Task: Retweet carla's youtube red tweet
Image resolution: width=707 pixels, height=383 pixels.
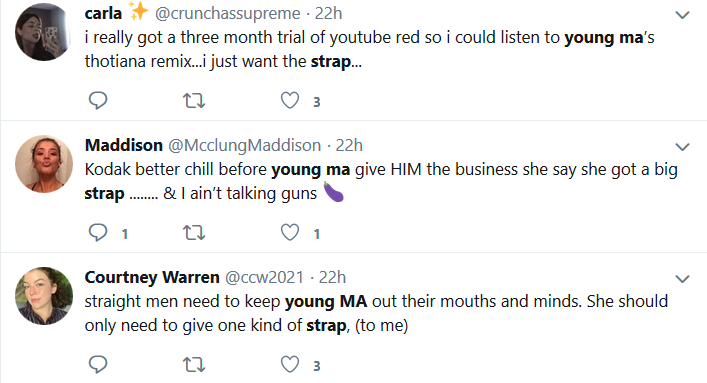Action: pos(194,101)
